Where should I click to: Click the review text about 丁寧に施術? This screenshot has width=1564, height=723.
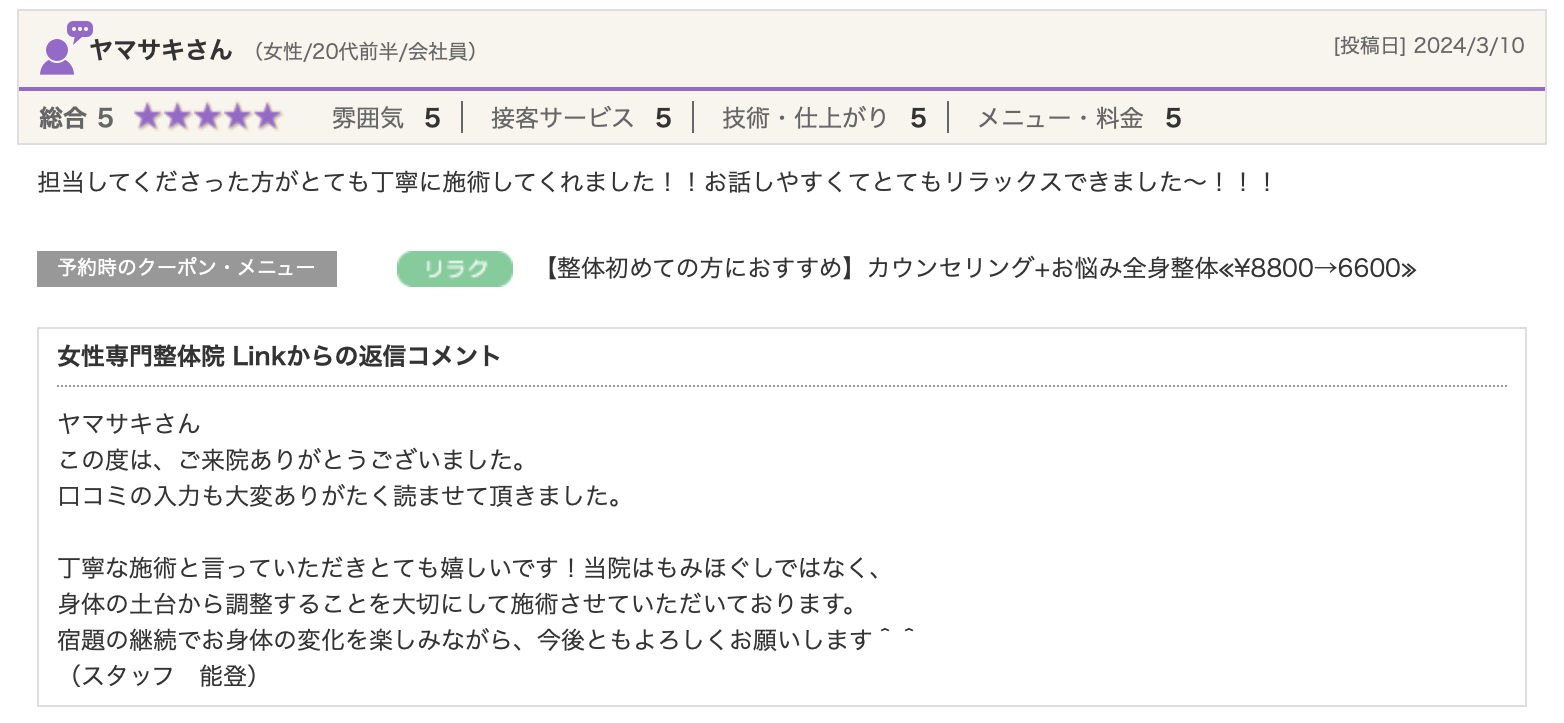point(656,183)
